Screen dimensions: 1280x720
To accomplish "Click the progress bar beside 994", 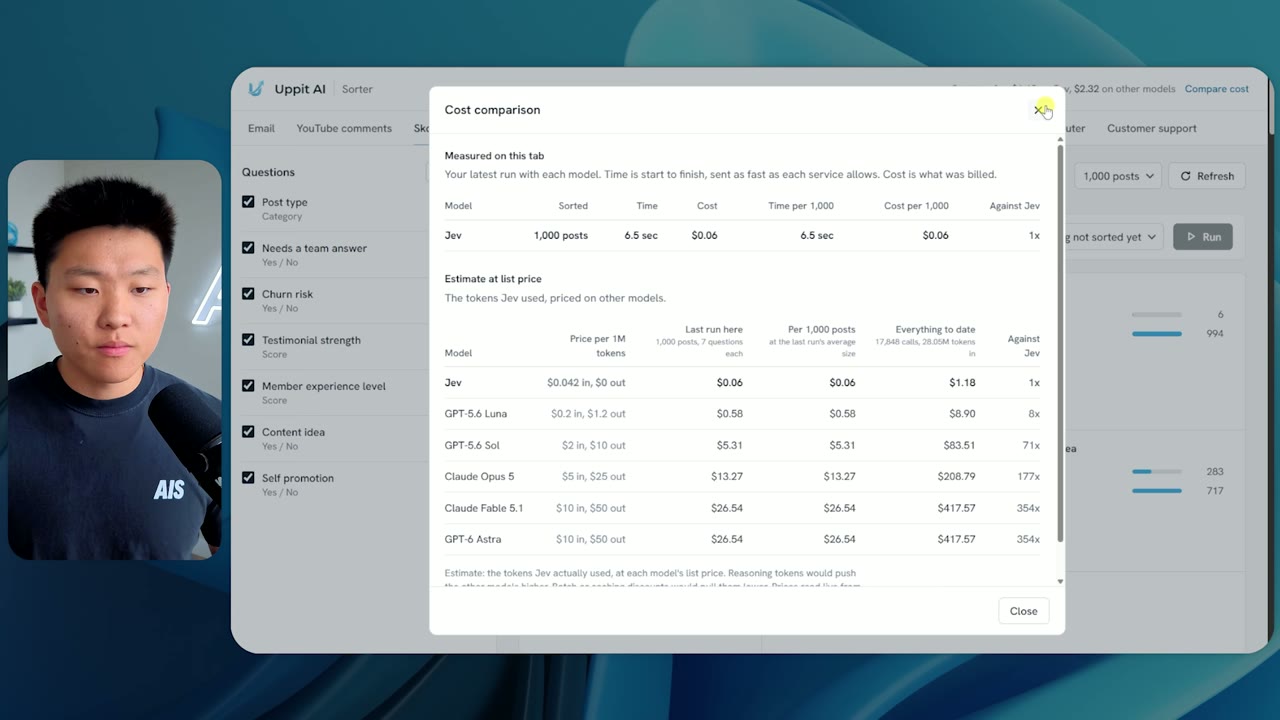I will [1157, 334].
